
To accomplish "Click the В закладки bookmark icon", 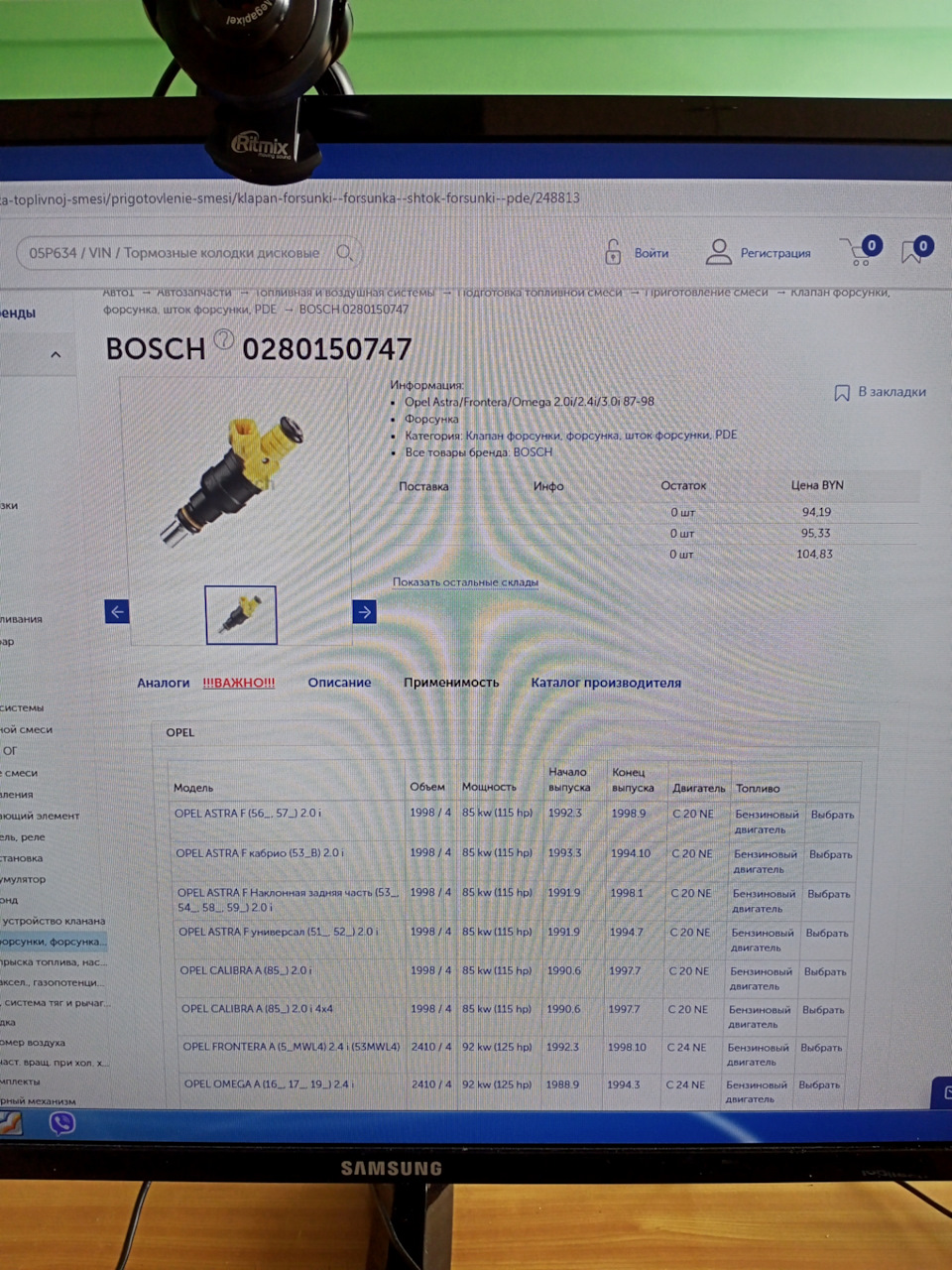I will (x=842, y=392).
